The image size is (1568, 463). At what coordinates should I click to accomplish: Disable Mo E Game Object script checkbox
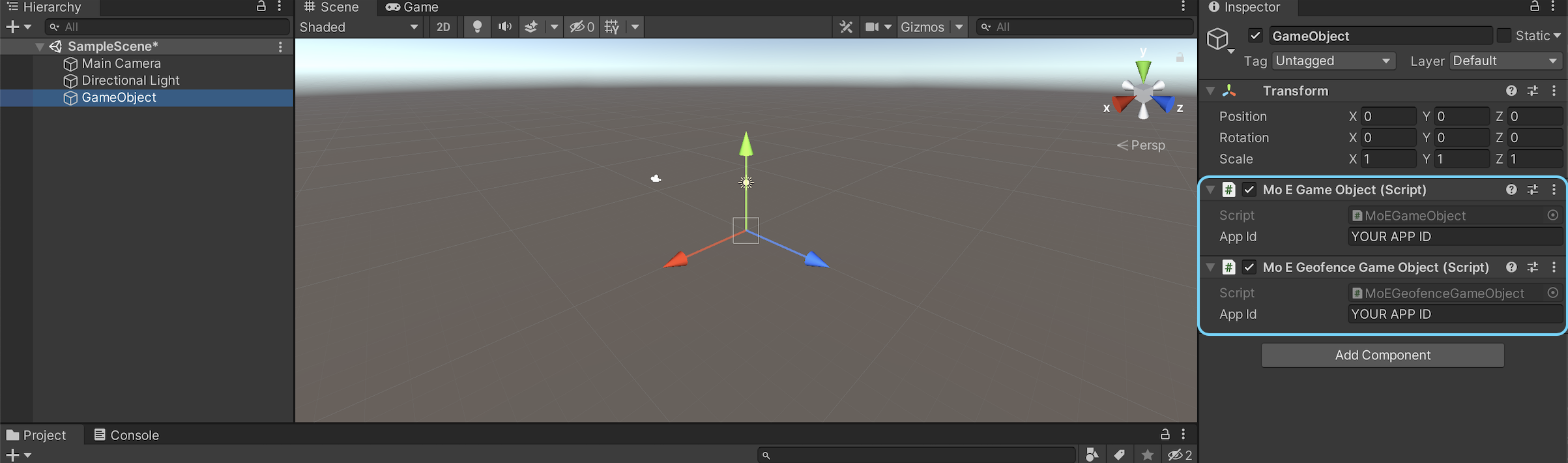click(1249, 190)
